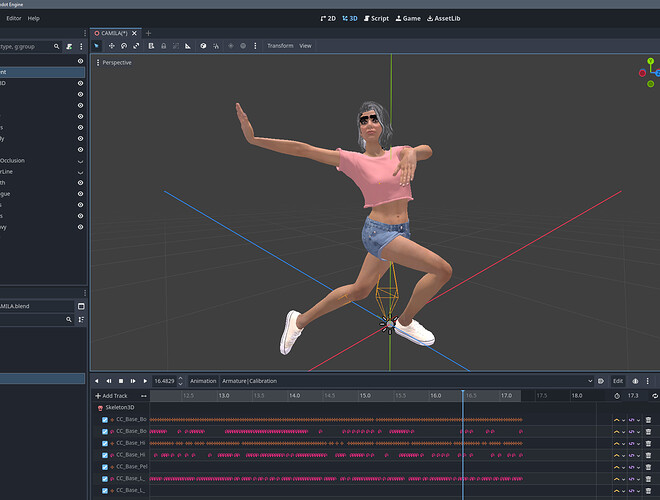Activate the ruler measuring tool

click(188, 46)
